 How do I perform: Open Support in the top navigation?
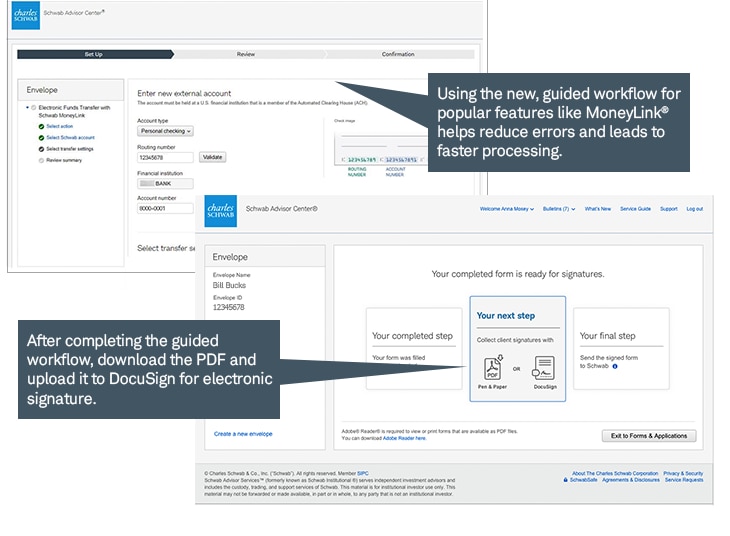pos(669,209)
